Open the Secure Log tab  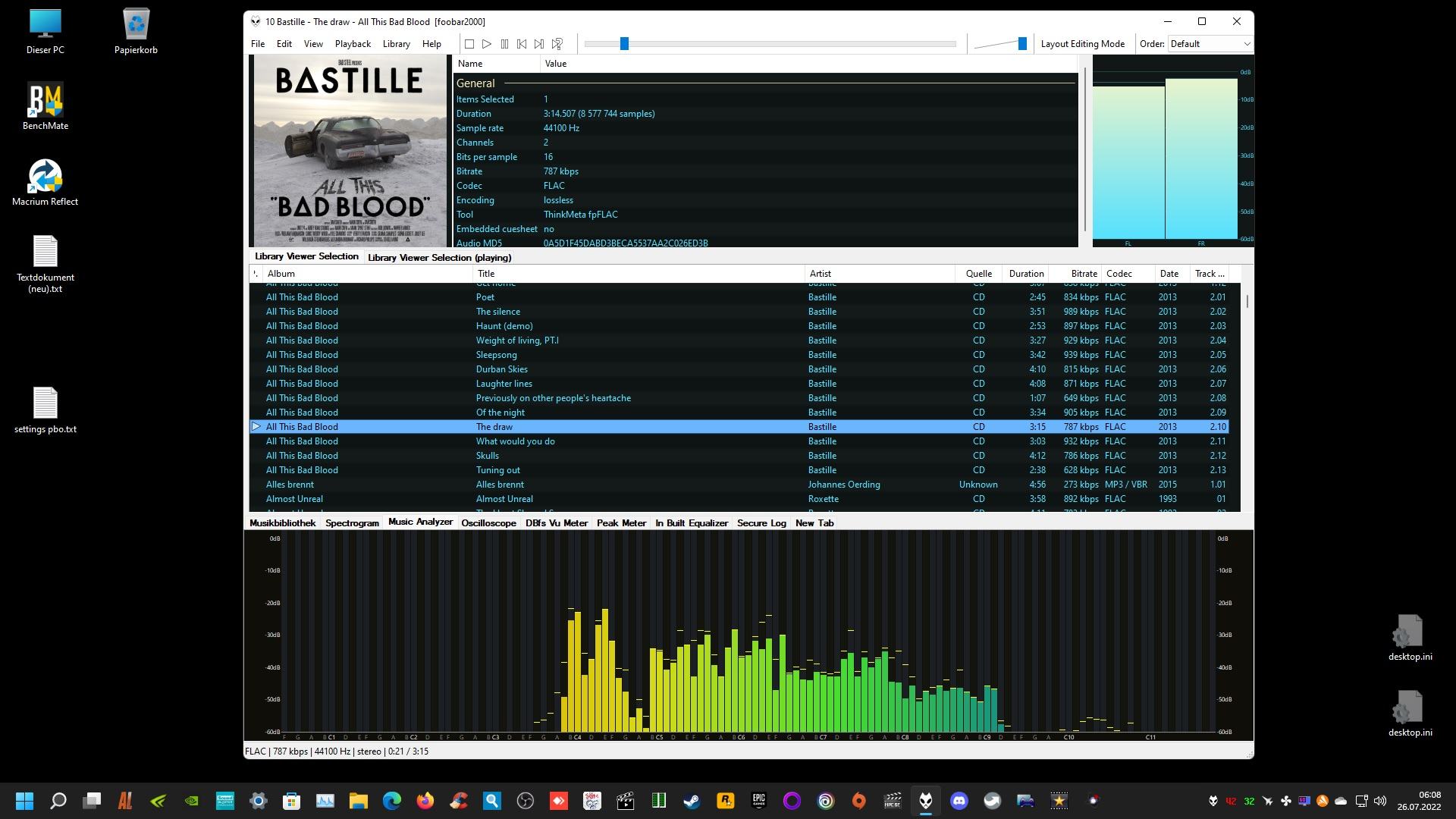click(761, 523)
